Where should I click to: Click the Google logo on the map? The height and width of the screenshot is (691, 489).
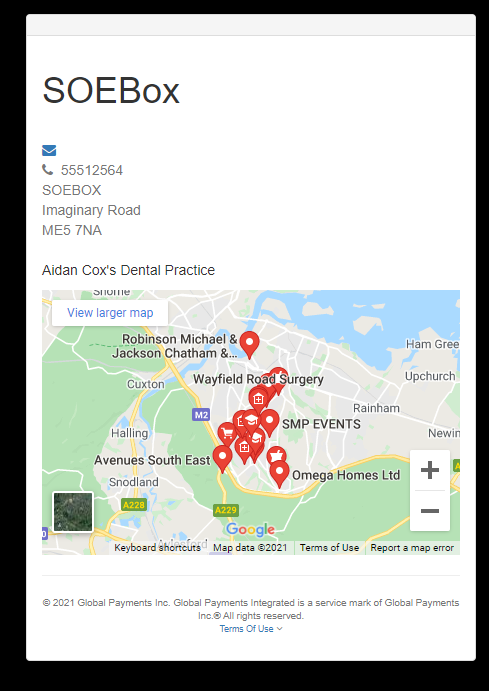point(250,529)
